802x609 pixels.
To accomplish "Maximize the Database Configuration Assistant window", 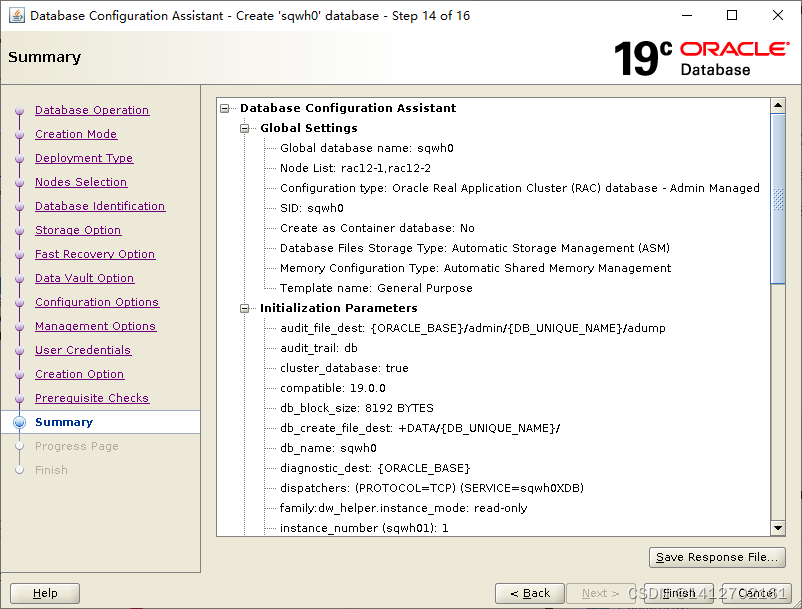I will tap(732, 15).
